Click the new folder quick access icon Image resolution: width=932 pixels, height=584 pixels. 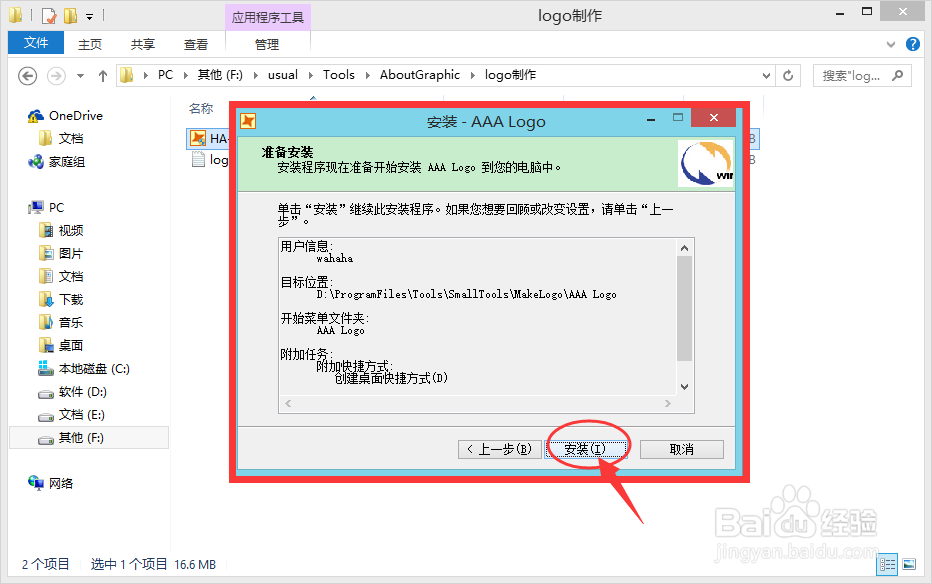pos(71,16)
